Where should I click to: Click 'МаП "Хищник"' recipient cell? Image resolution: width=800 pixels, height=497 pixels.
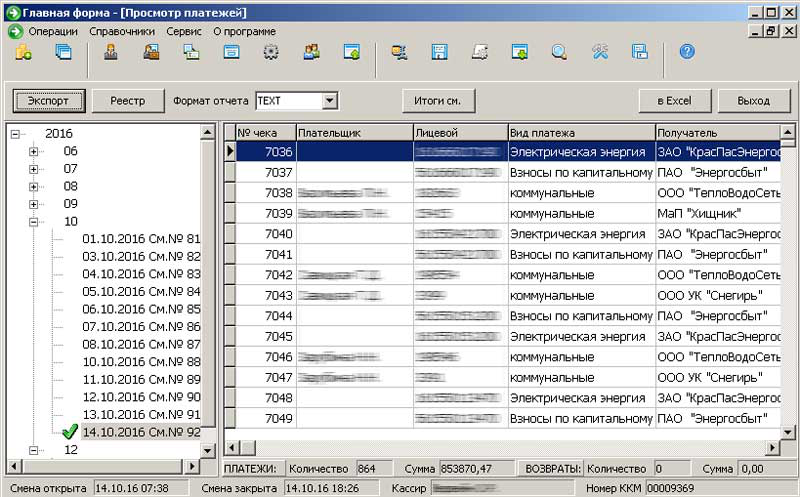(718, 213)
